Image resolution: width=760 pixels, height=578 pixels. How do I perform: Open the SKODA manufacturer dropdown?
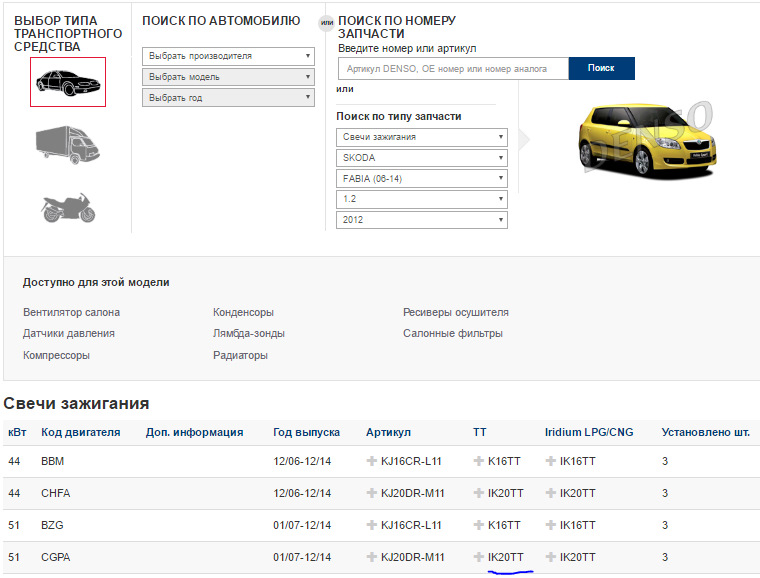pyautogui.click(x=422, y=158)
